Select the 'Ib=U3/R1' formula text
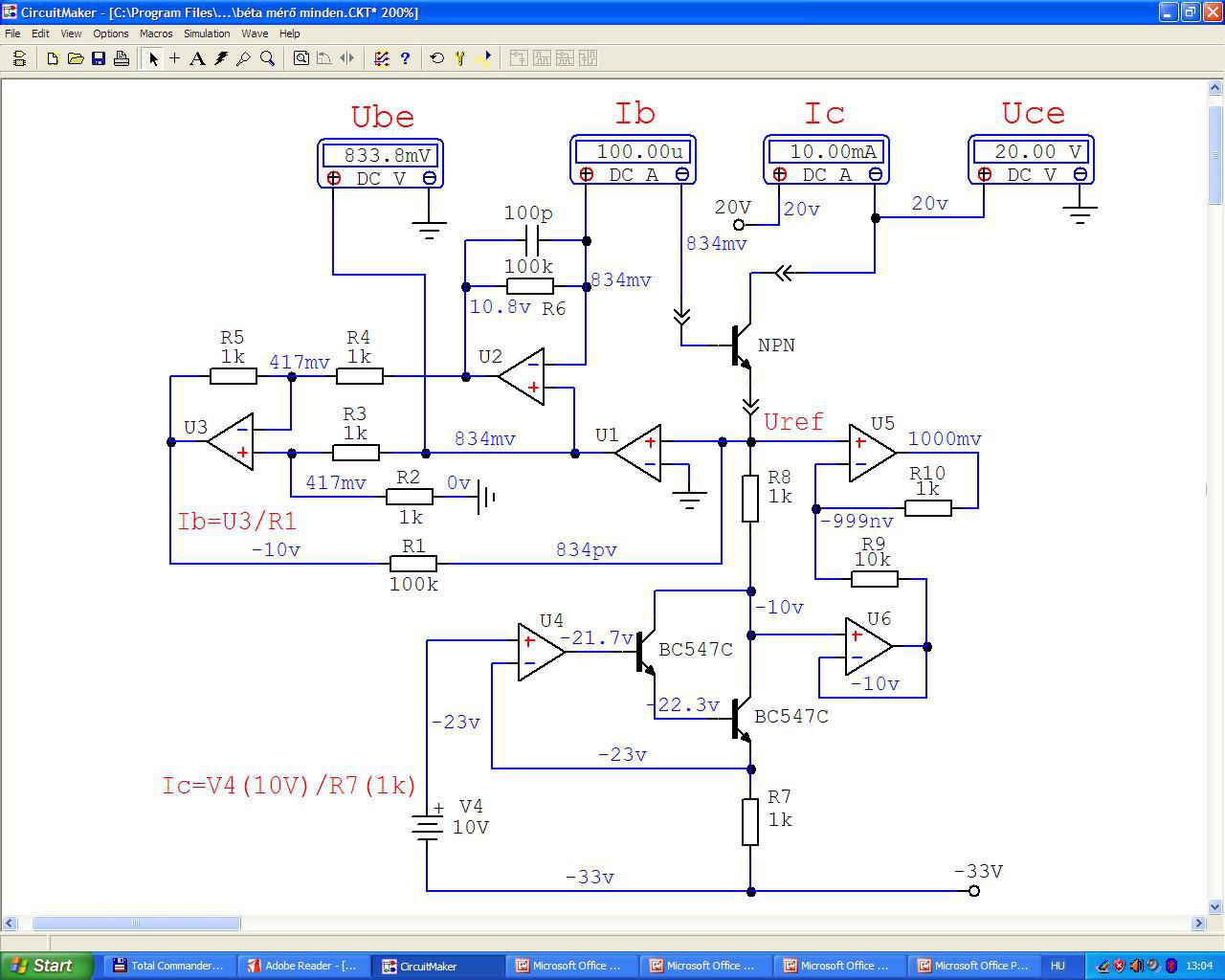The width and height of the screenshot is (1225, 980). click(237, 522)
